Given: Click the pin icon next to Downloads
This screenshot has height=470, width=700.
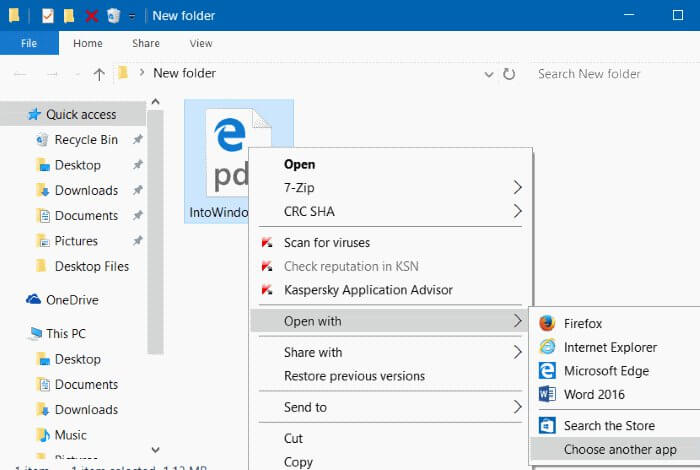Looking at the screenshot, I should (x=138, y=190).
